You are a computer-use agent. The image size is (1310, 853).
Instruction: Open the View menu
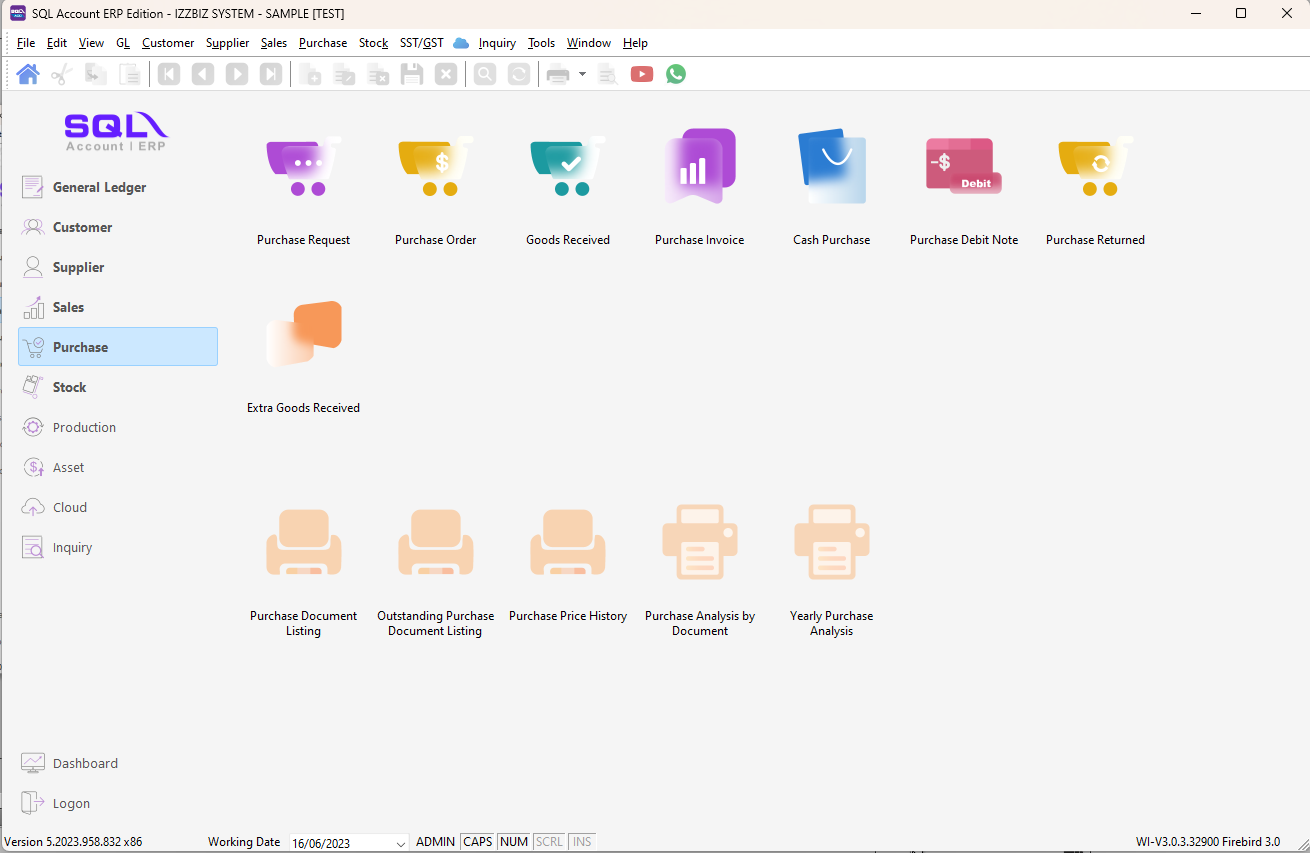[91, 43]
